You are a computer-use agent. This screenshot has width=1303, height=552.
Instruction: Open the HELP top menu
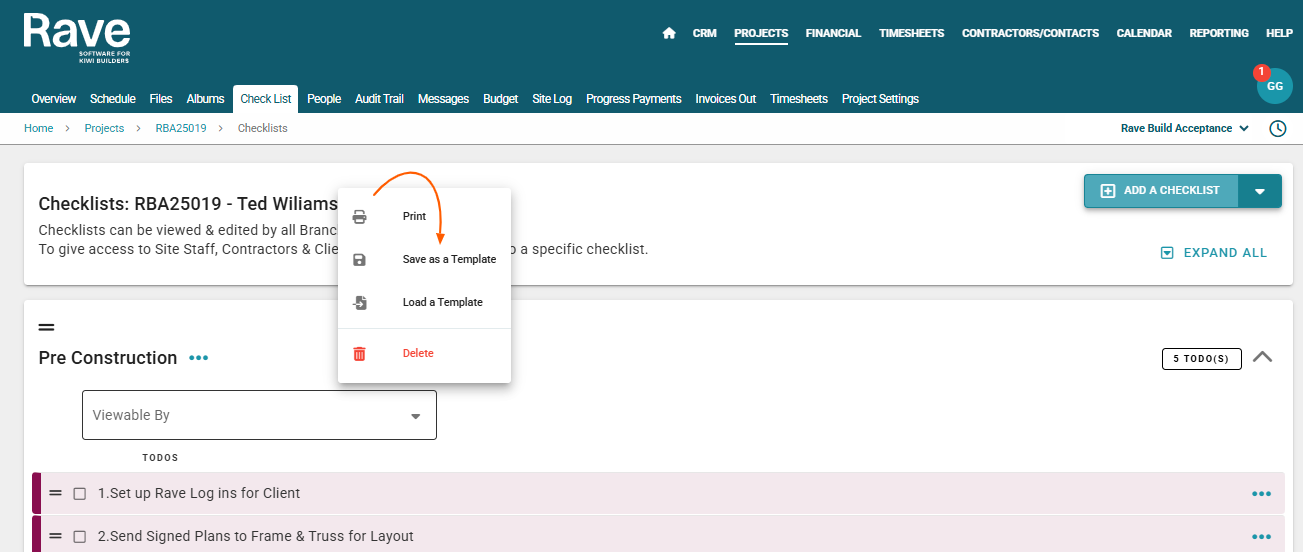[1279, 33]
